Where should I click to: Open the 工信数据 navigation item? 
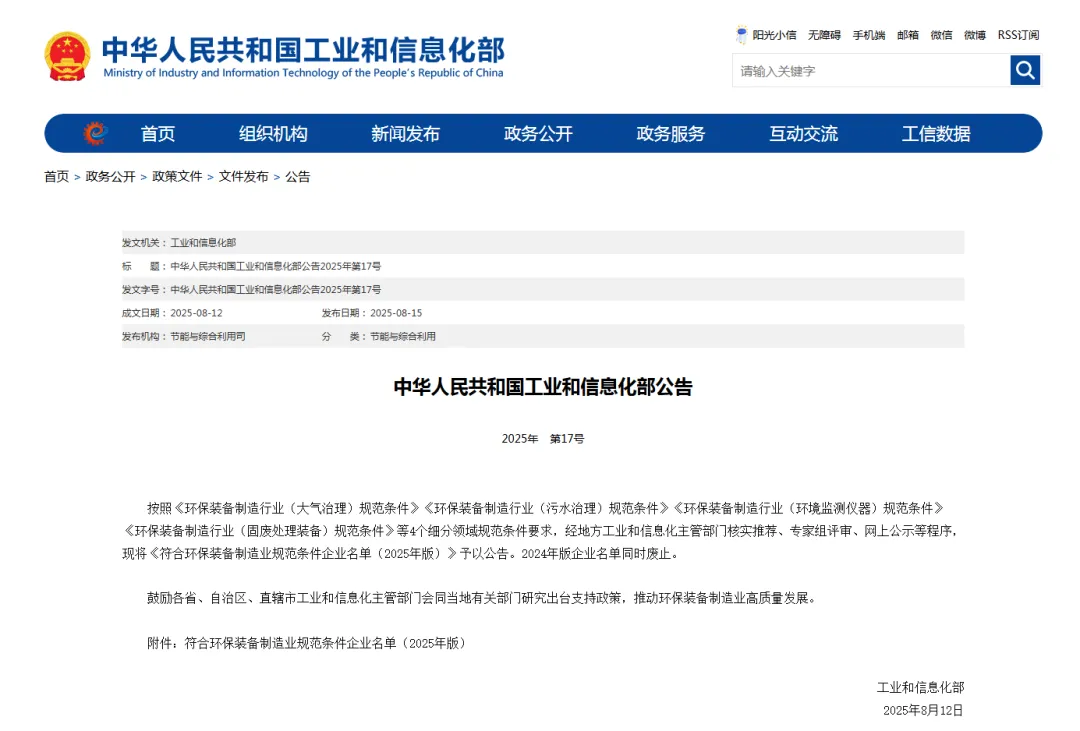coord(936,134)
